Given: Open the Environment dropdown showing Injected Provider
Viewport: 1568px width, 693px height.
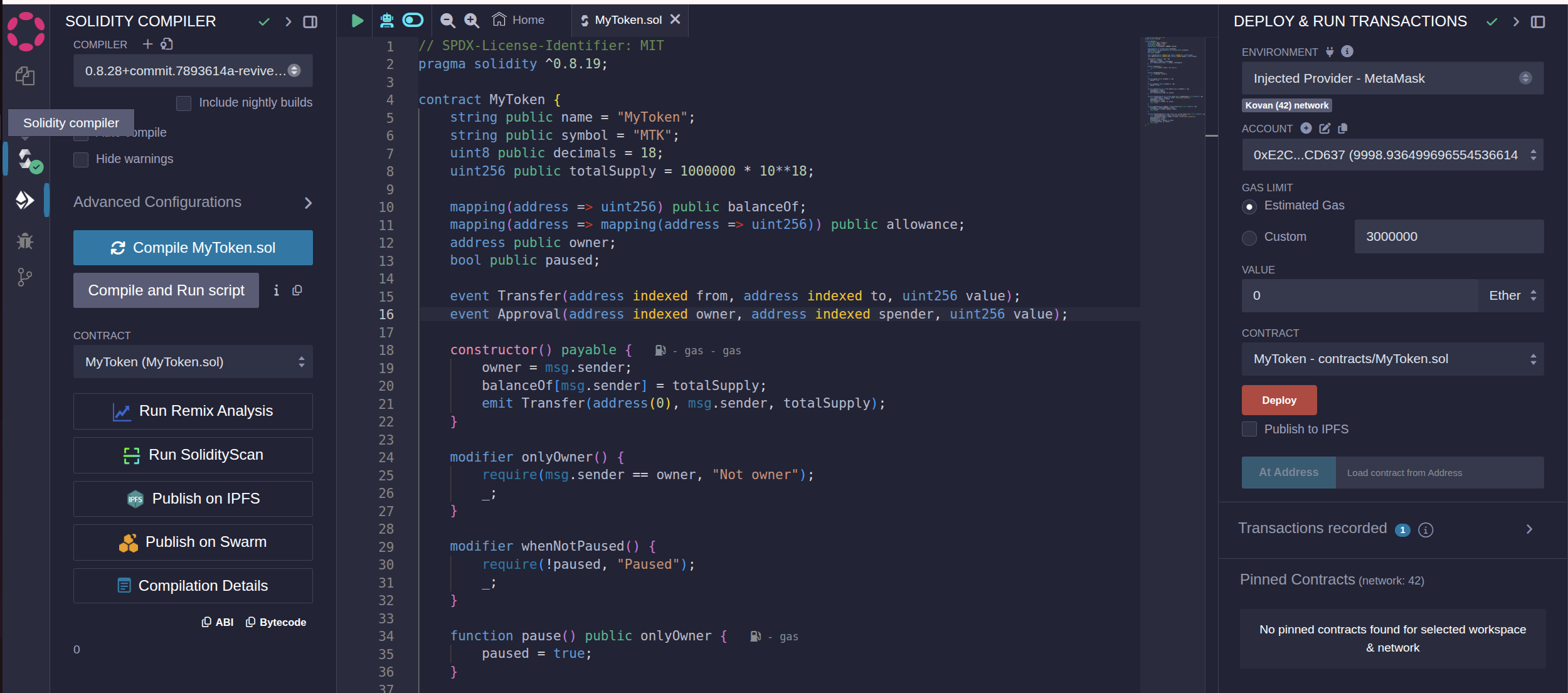Looking at the screenshot, I should (x=1391, y=78).
